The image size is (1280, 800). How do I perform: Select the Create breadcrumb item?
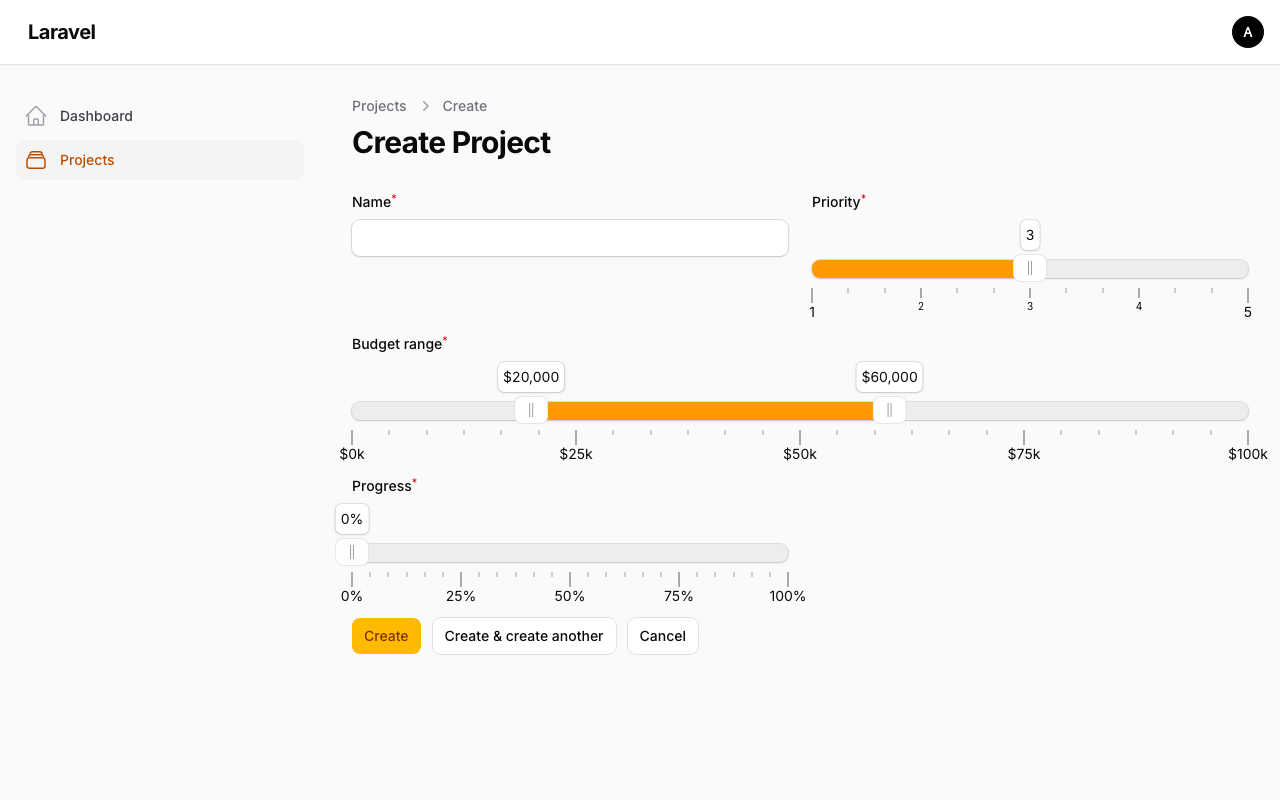(x=464, y=106)
